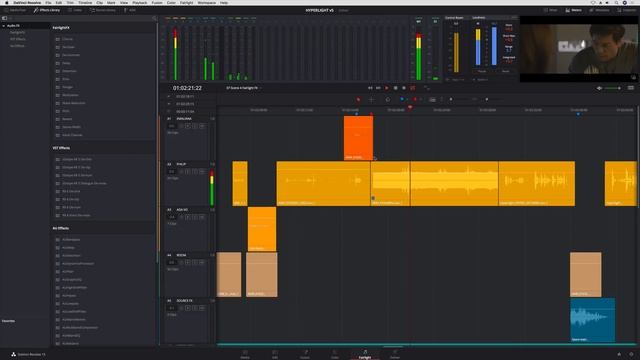
Task: Open the Media Pool panel
Action: tap(15, 10)
